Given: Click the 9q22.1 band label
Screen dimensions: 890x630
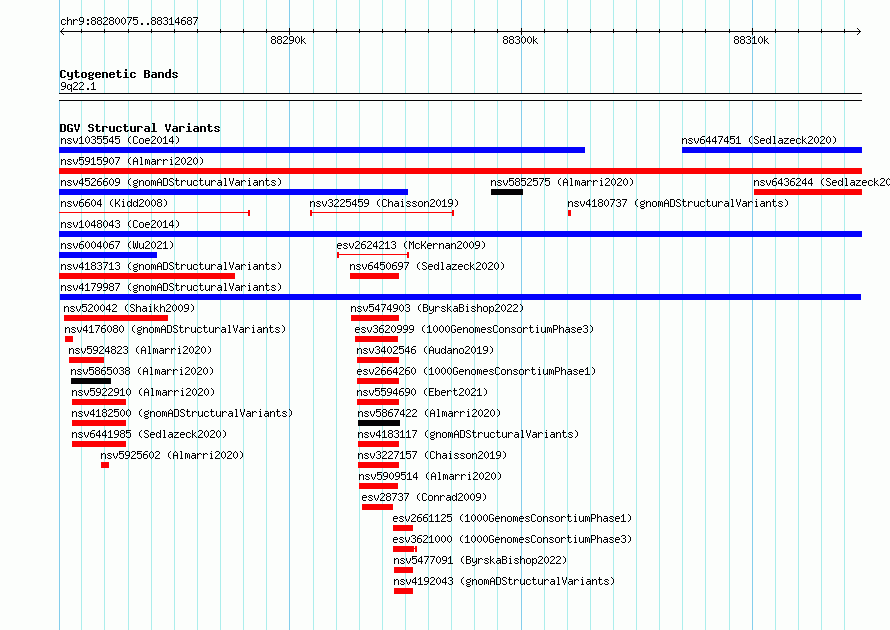Looking at the screenshot, I should point(78,86).
